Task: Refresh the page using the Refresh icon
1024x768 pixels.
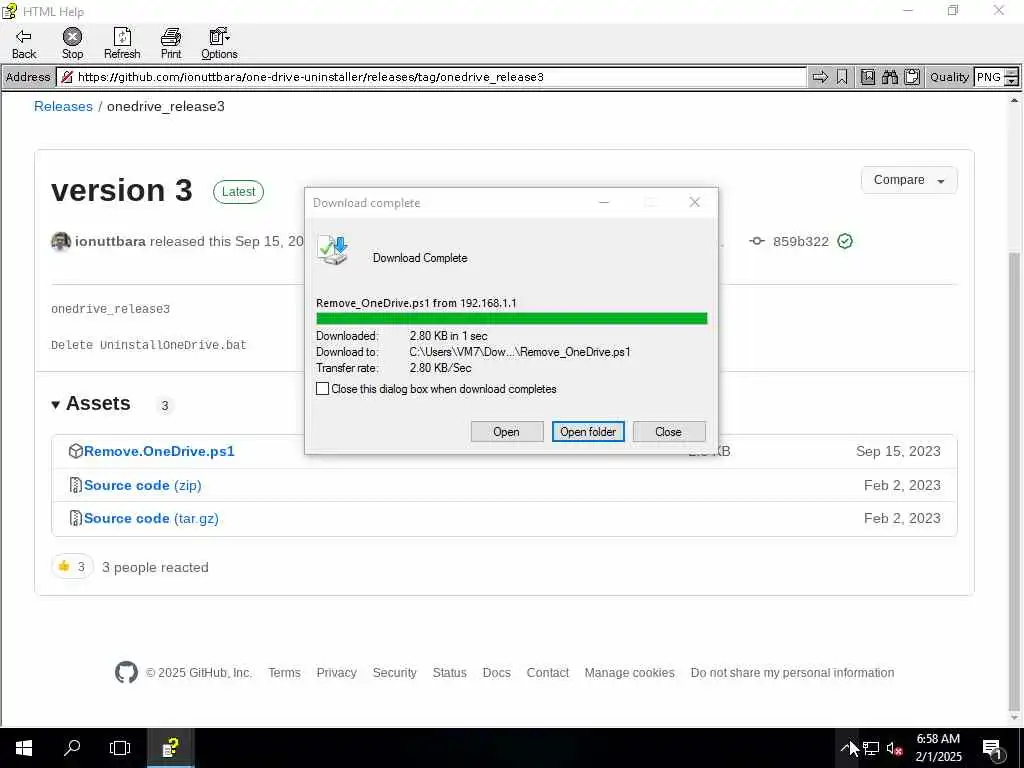Action: pyautogui.click(x=122, y=44)
